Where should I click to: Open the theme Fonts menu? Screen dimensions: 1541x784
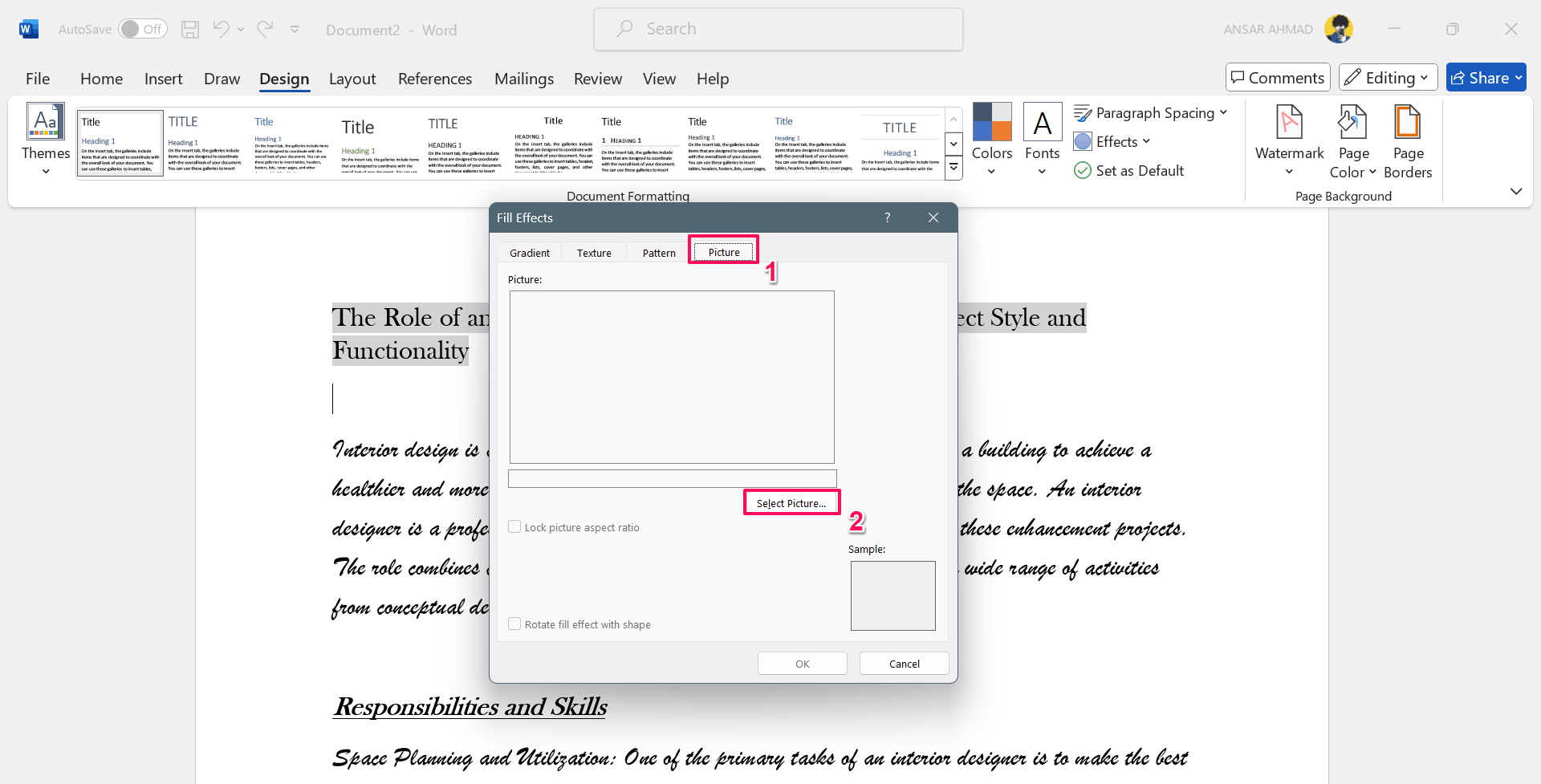[1043, 140]
